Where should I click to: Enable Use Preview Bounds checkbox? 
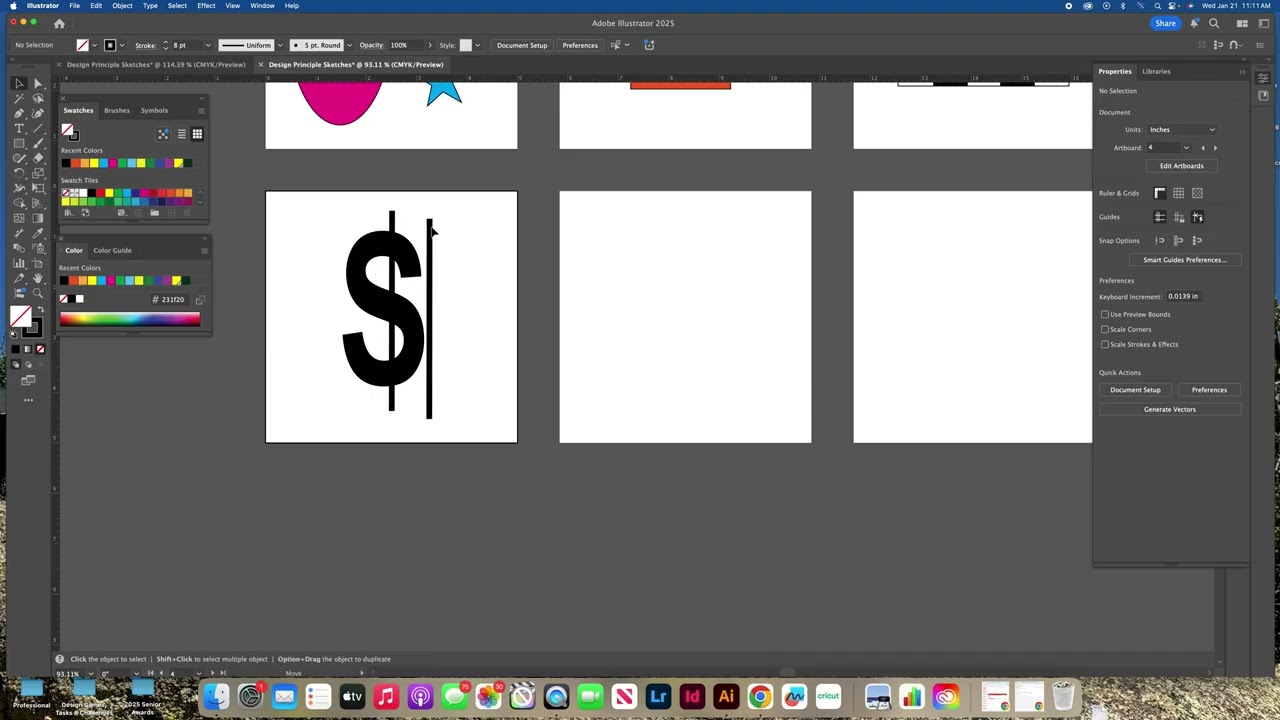1105,314
